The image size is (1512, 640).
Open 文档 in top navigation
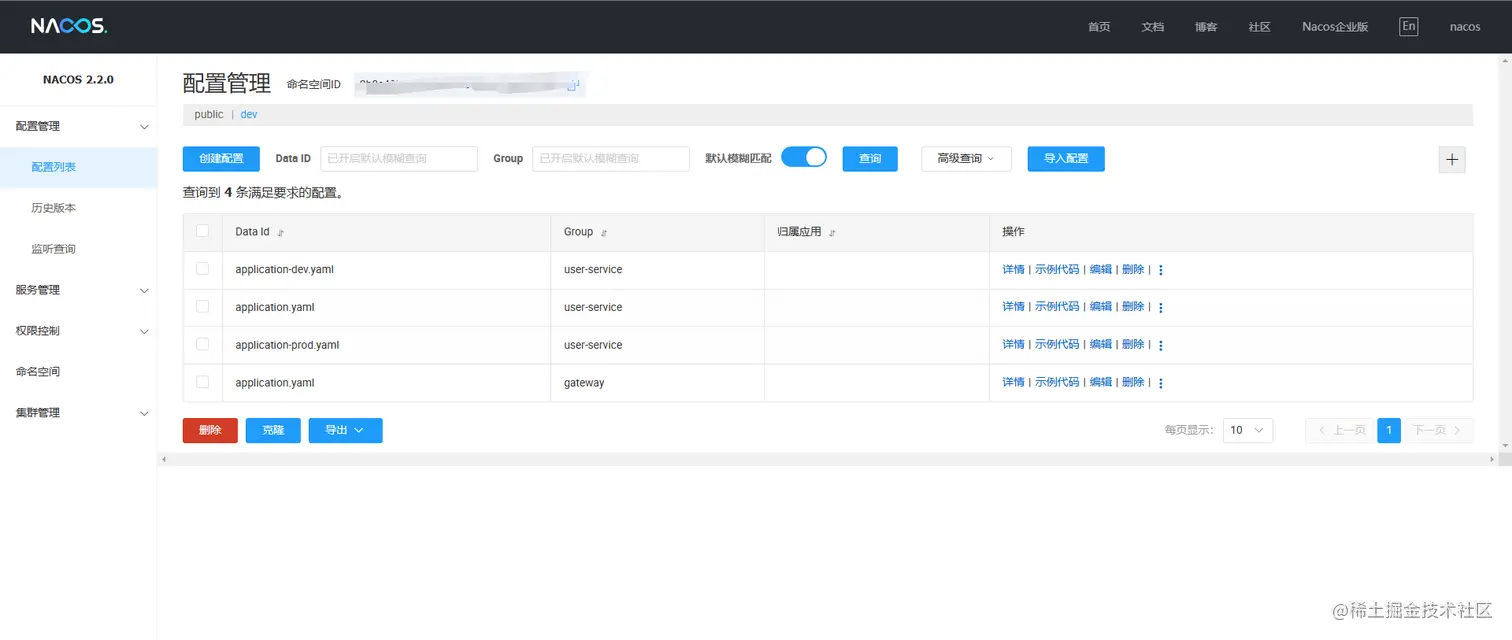point(1153,27)
